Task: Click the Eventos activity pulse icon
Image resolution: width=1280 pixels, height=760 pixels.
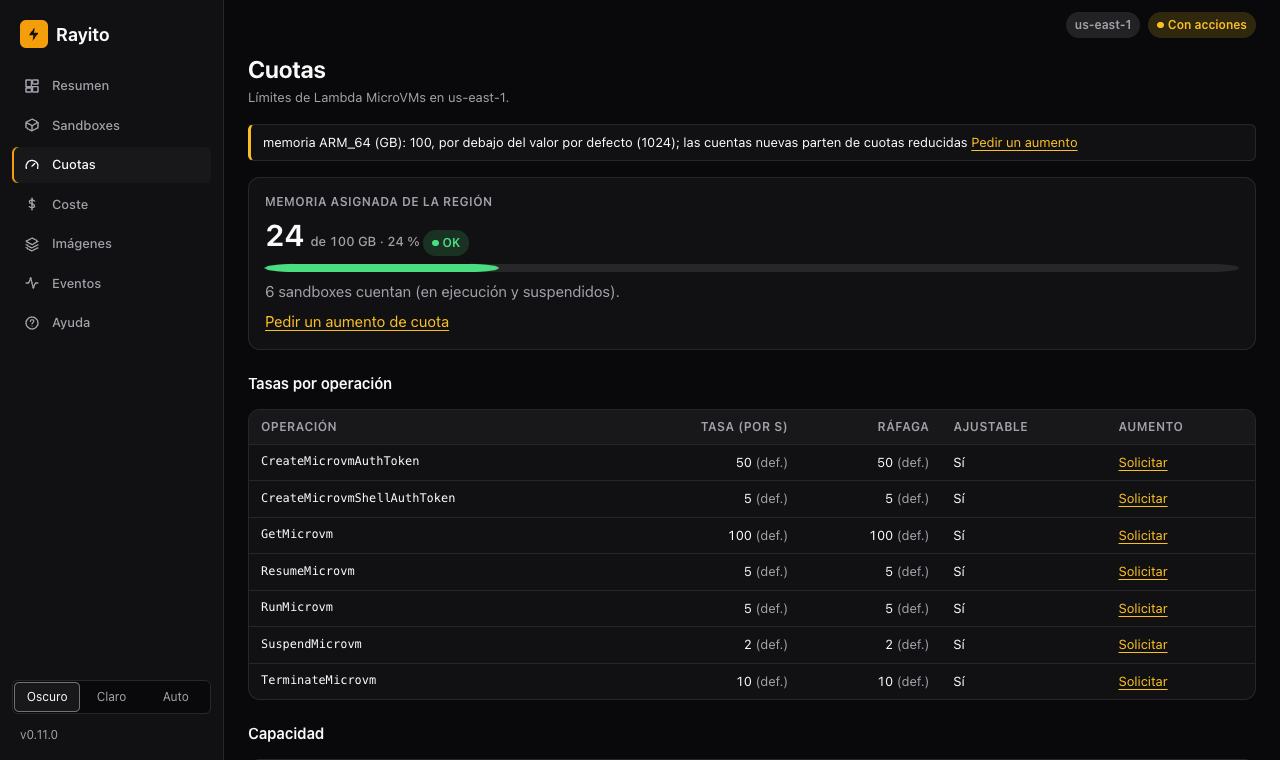Action: click(32, 284)
